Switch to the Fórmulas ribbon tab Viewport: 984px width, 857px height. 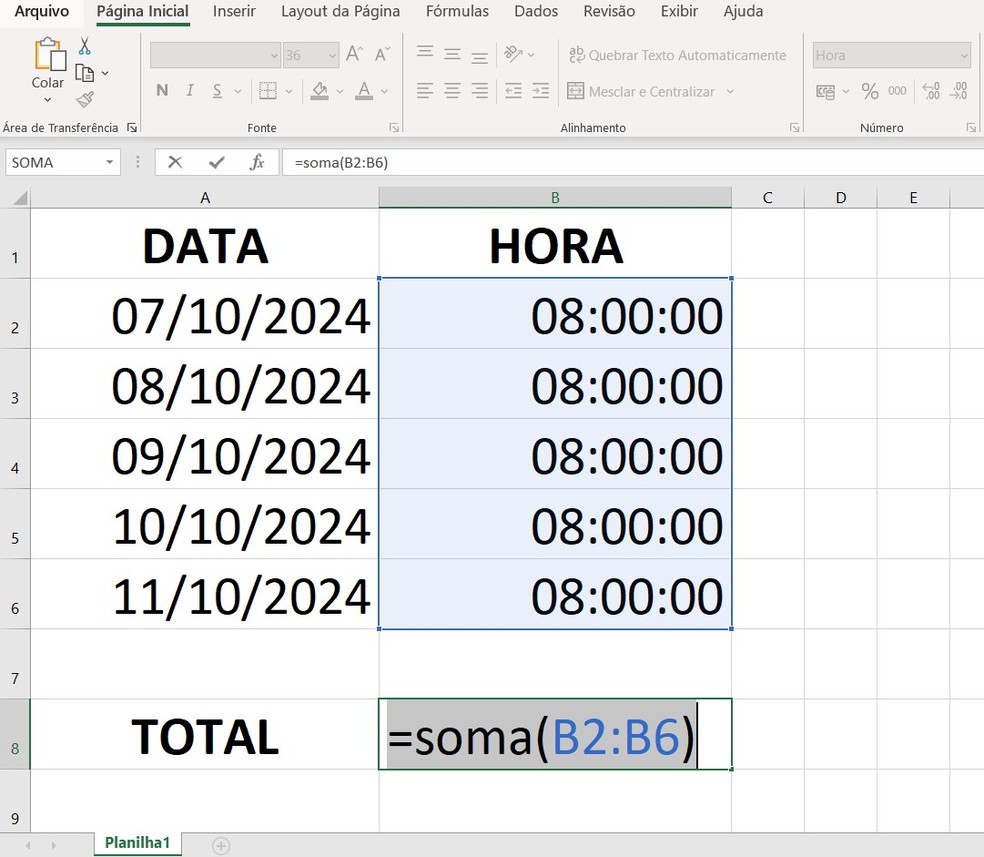pos(456,11)
